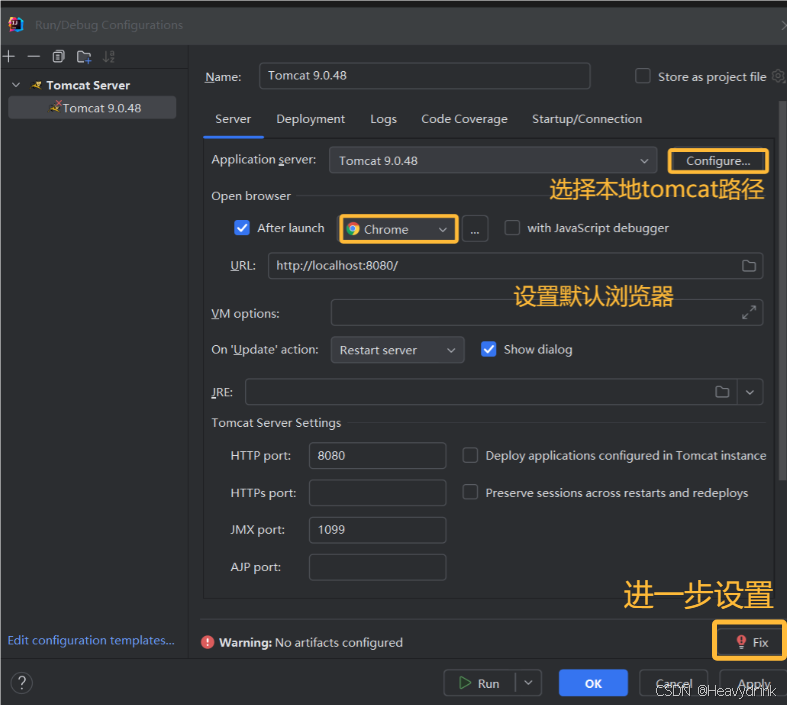Remove selected configuration with minus icon
Screen dimensions: 787x705
(x=34, y=57)
